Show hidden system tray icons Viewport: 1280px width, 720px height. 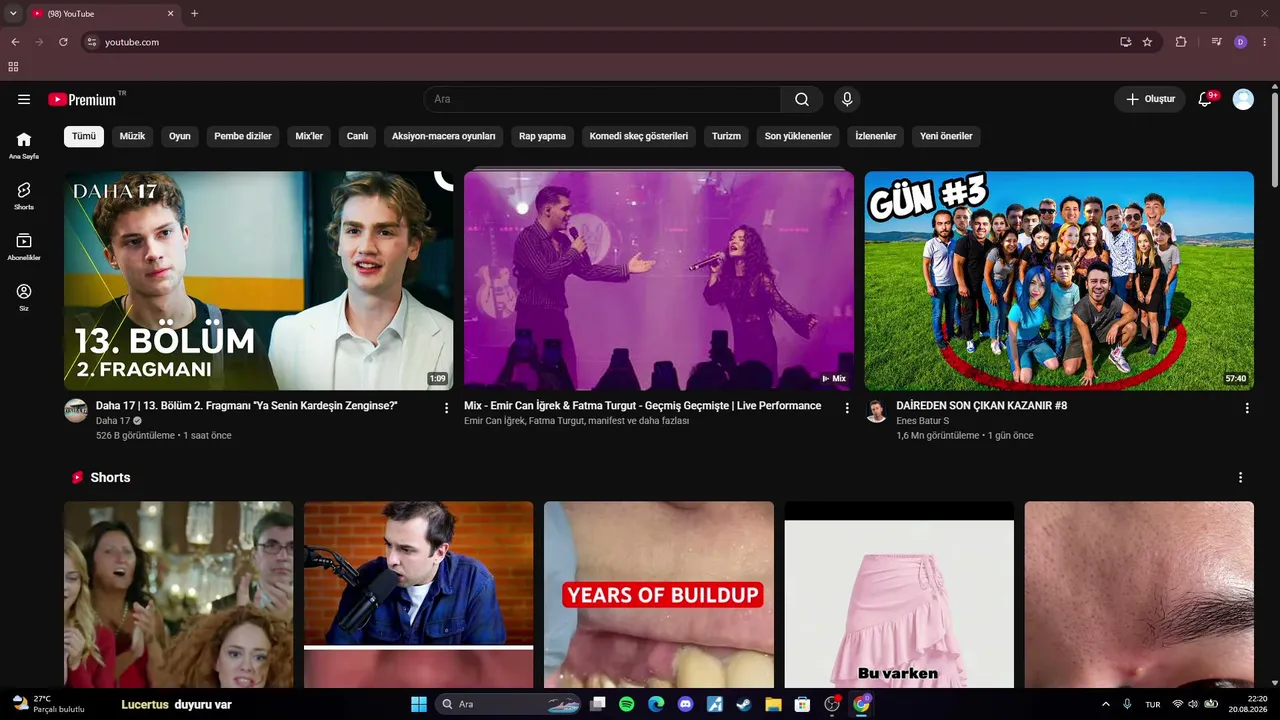1105,704
